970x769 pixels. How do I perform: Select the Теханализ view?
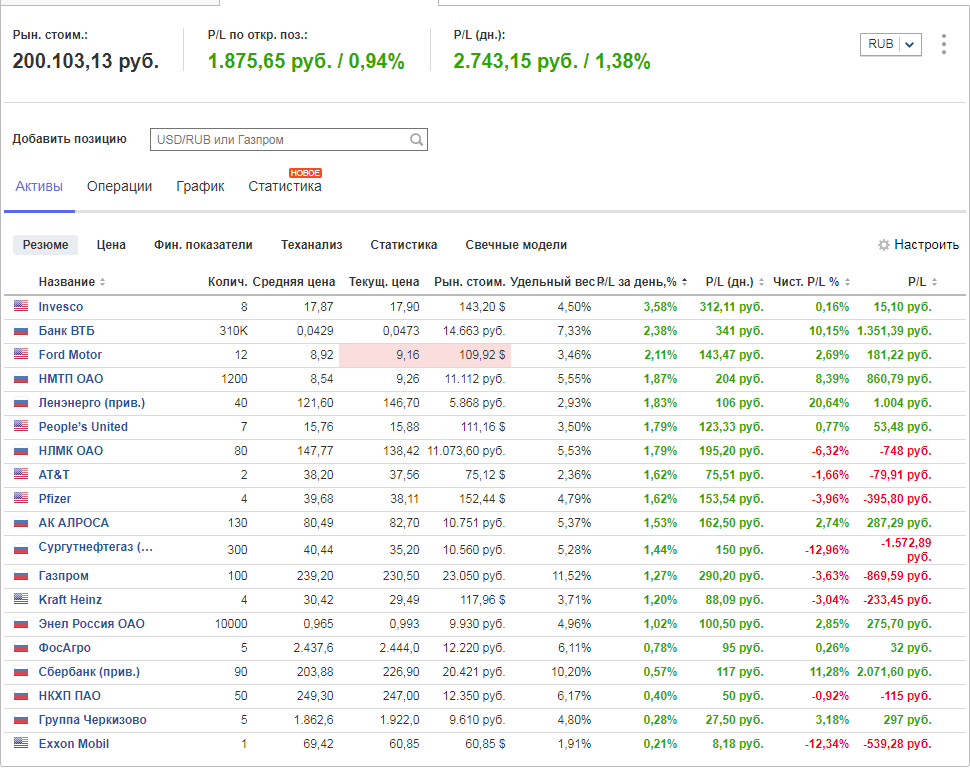(x=311, y=245)
